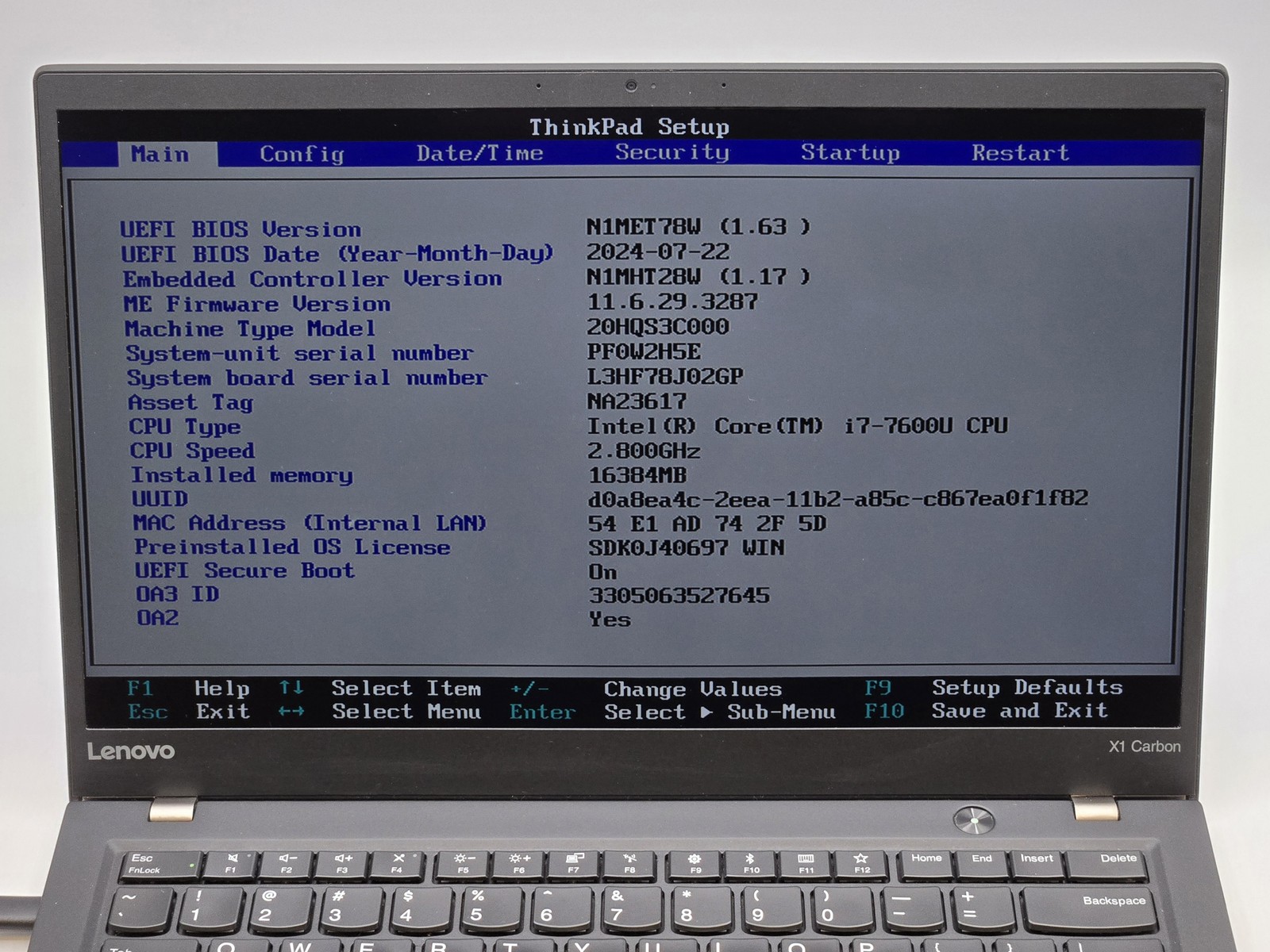Select Secure Boot value On
This screenshot has width=1270, height=952.
pyautogui.click(x=602, y=572)
